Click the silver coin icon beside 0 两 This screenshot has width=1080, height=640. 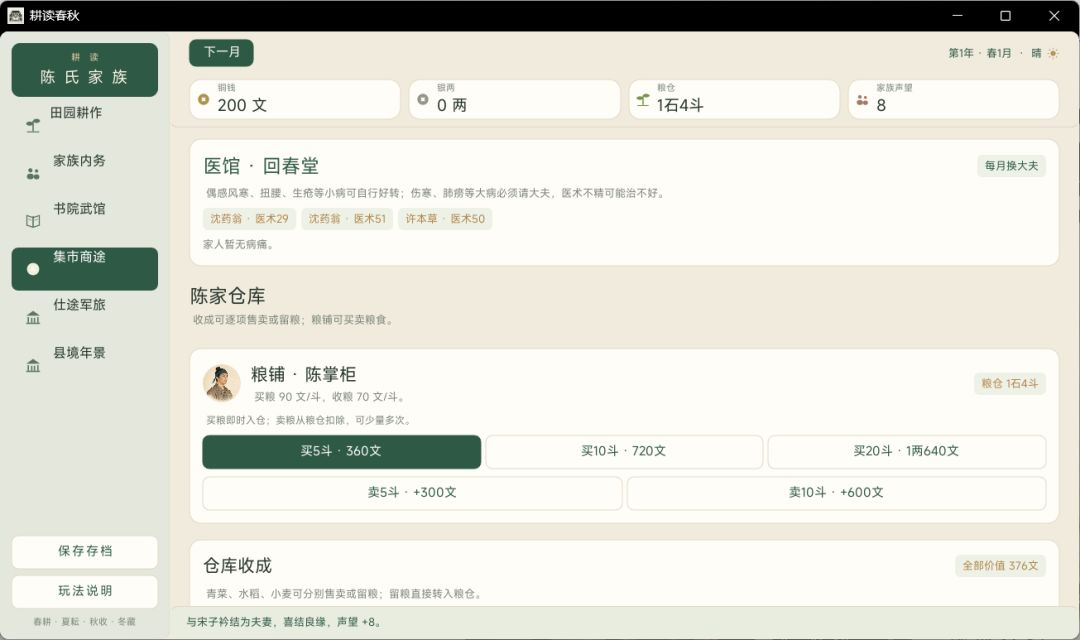point(423,99)
